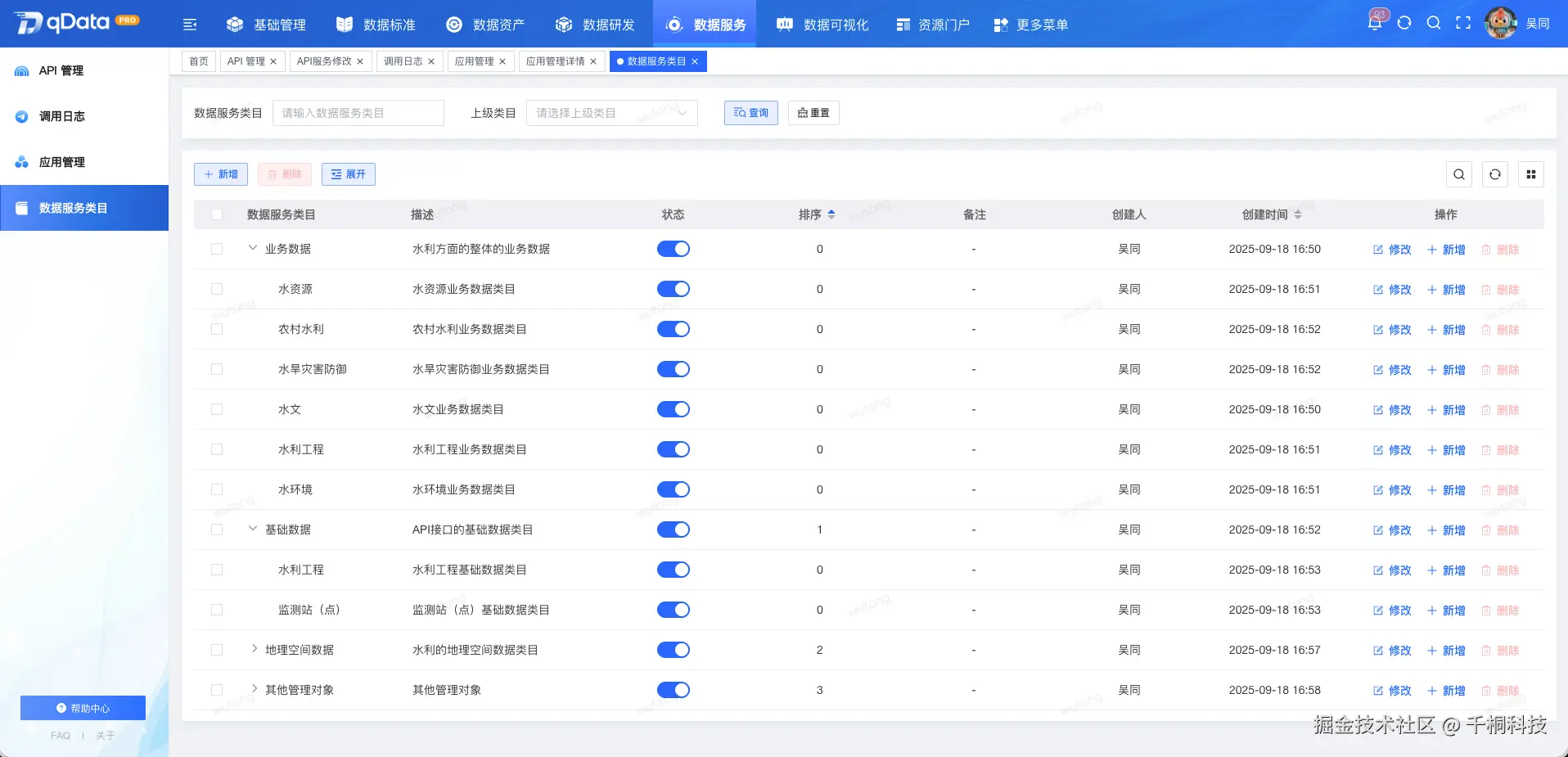This screenshot has width=1568, height=757.
Task: Collapse the 业务数据 tree node
Action: click(252, 249)
